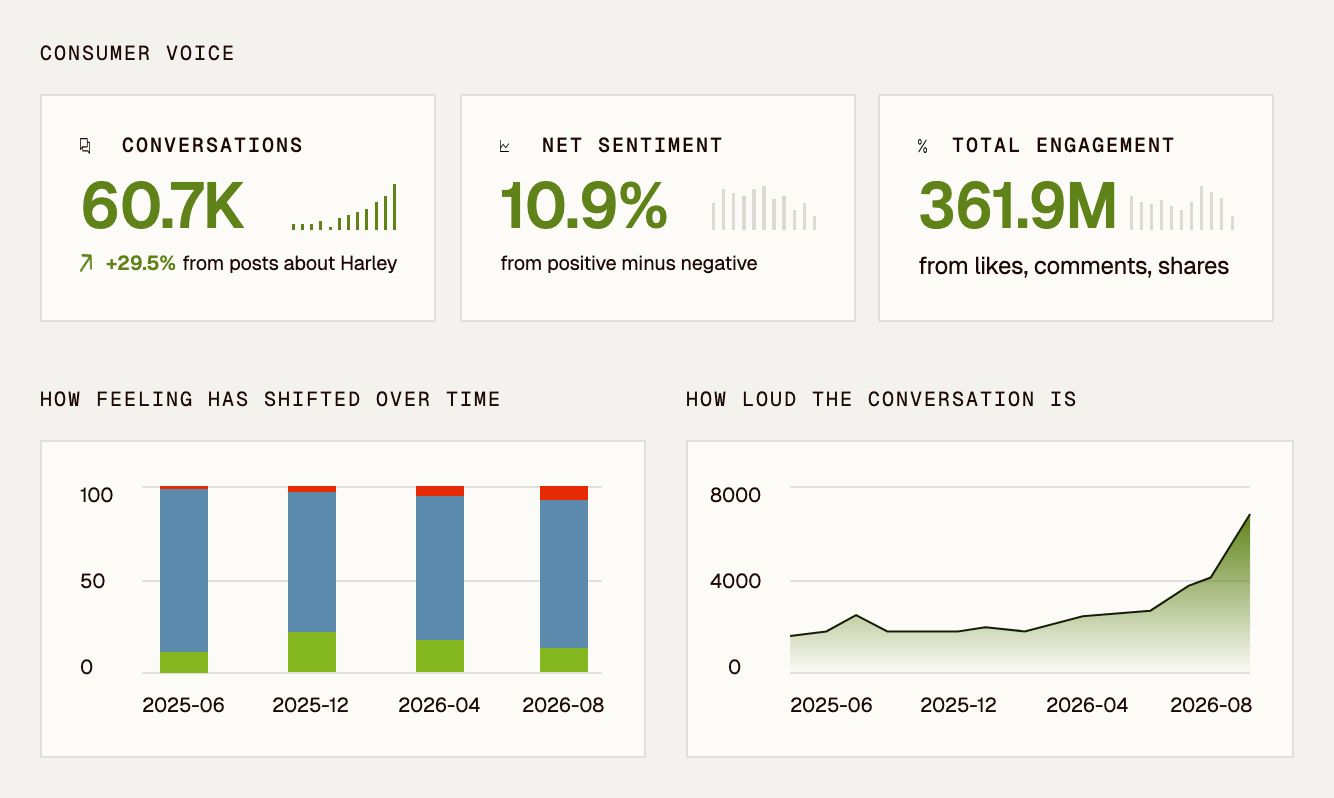Image resolution: width=1334 pixels, height=798 pixels.
Task: Click the green segment of 2026-08 bar
Action: (564, 660)
